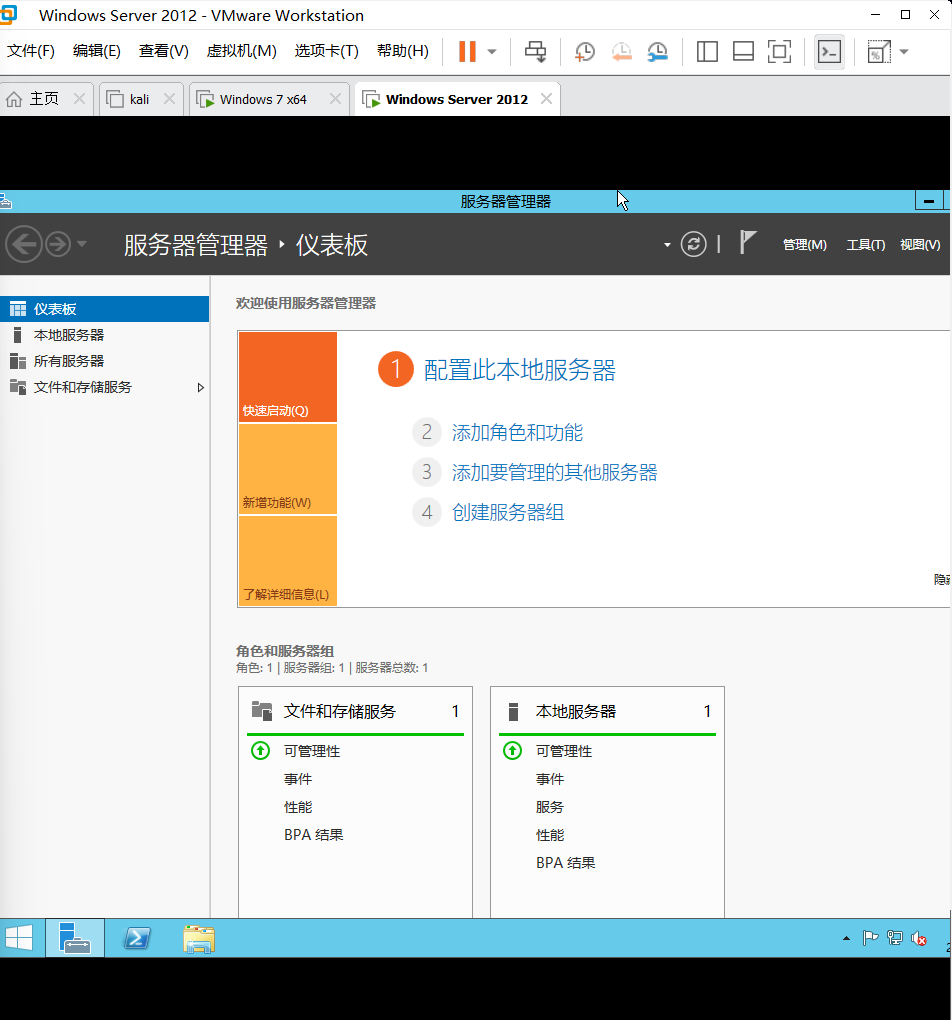Take a snapshot of the VM

point(584,51)
